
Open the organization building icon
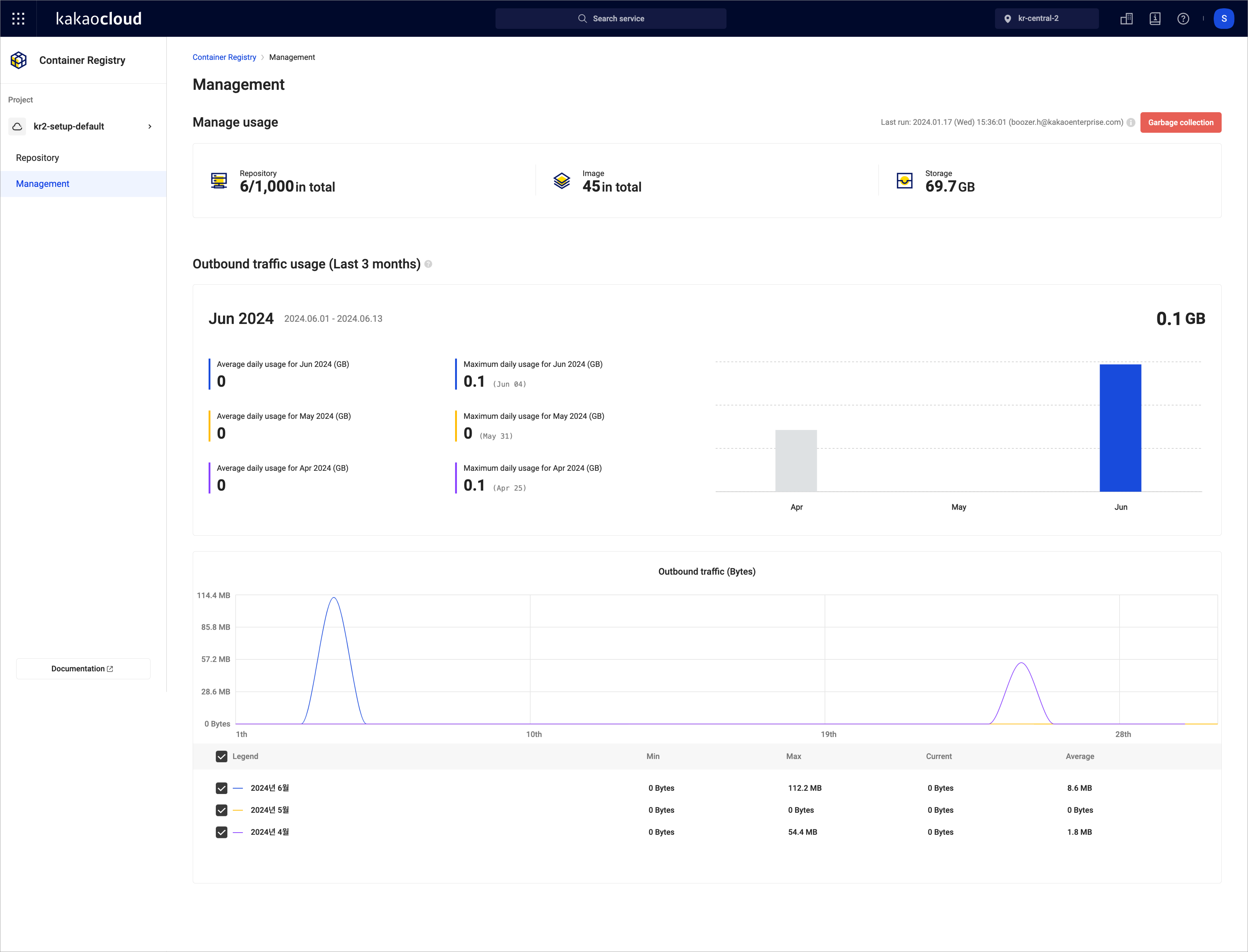point(1127,19)
